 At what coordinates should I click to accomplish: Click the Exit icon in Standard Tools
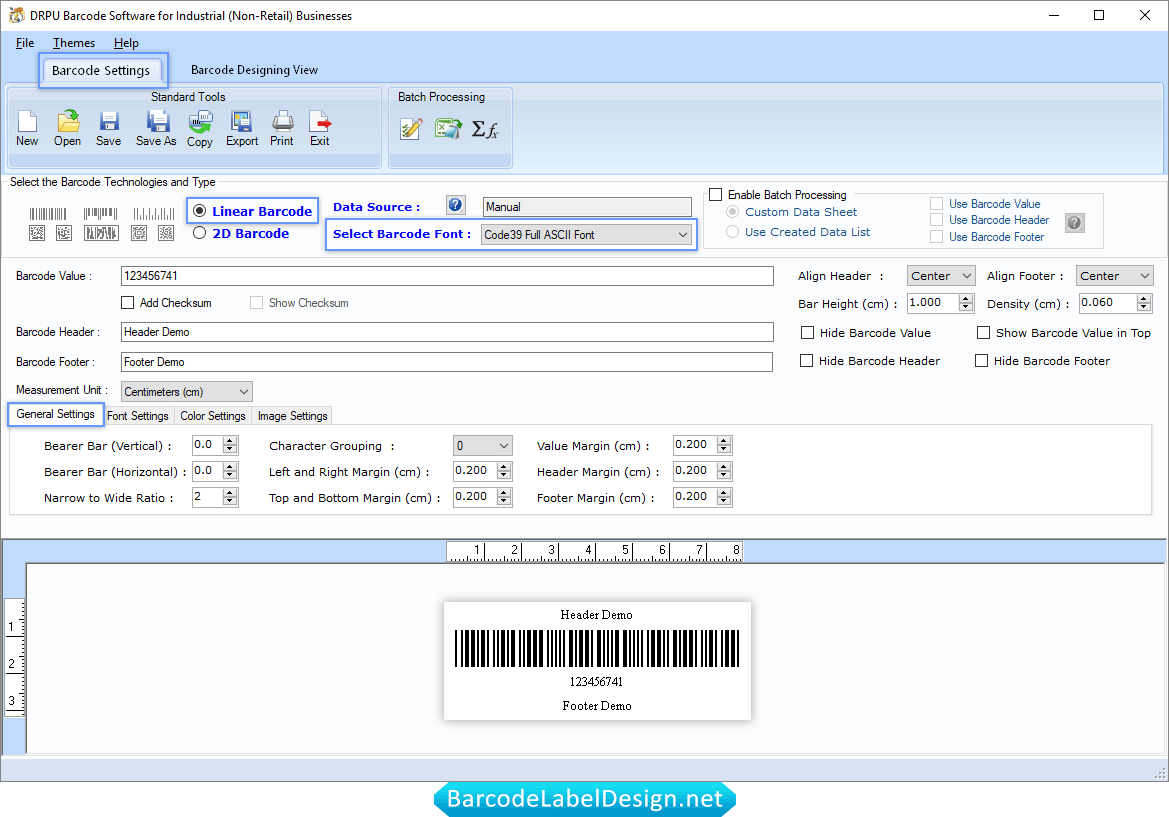click(x=320, y=128)
